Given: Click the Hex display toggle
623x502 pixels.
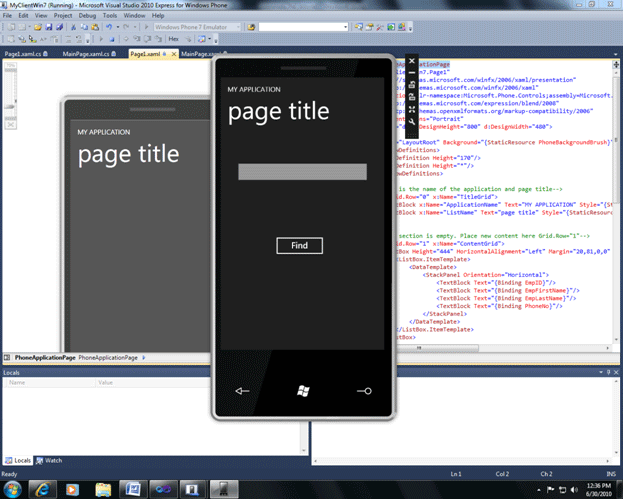Looking at the screenshot, I should [x=174, y=39].
